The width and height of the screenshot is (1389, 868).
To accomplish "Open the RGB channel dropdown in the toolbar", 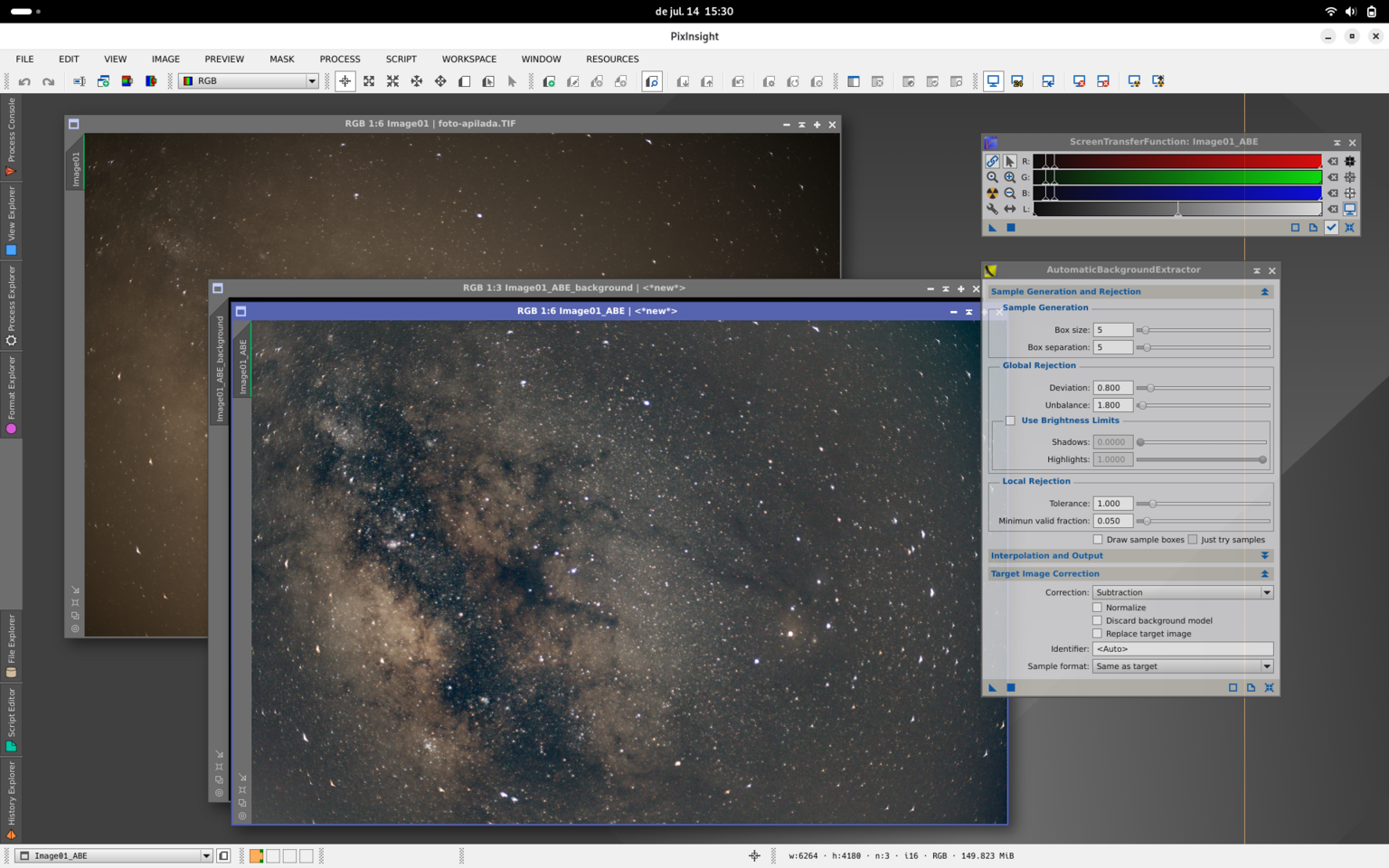I will pyautogui.click(x=249, y=81).
